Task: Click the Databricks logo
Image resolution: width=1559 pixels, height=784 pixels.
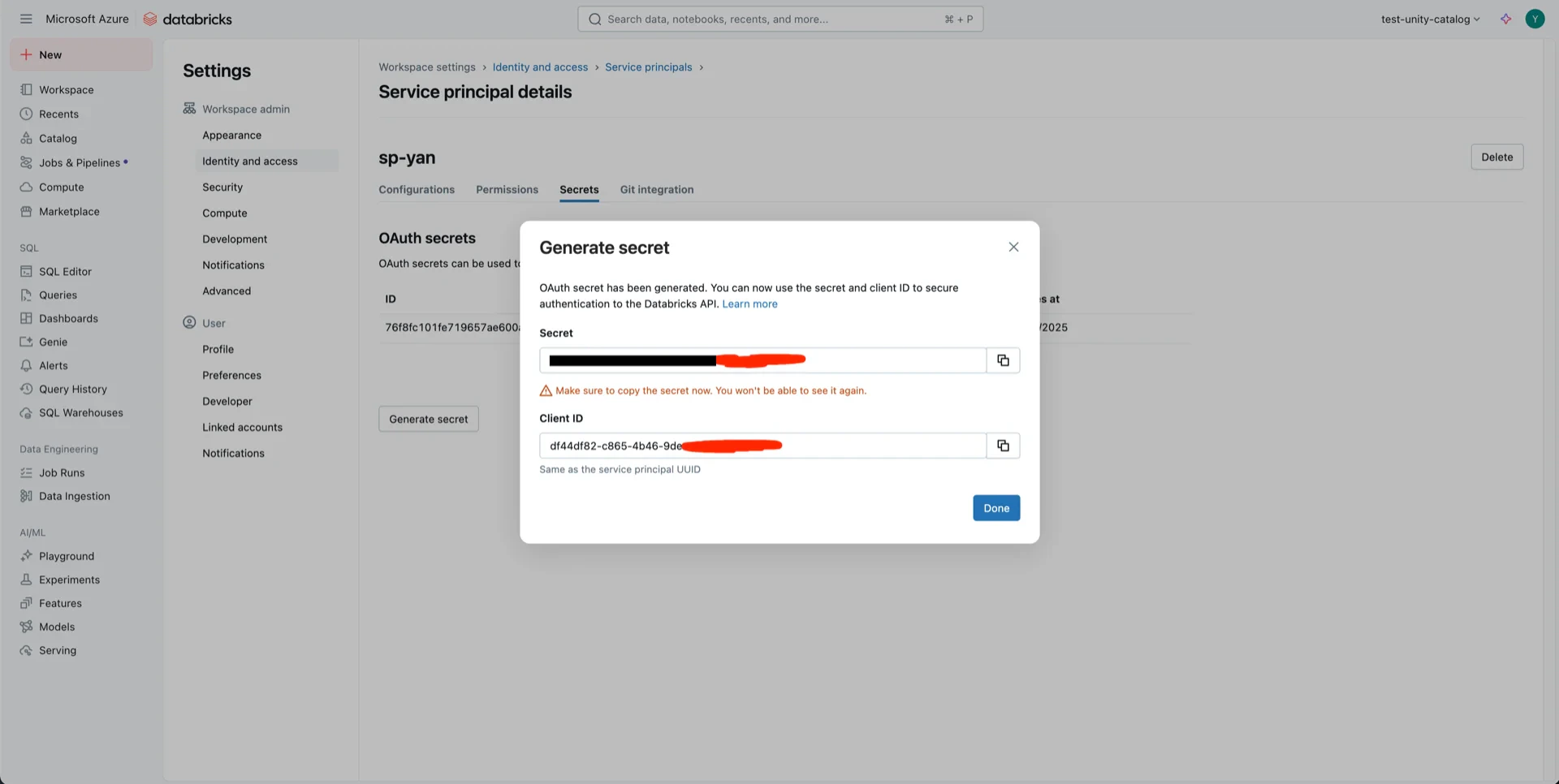Action: click(188, 19)
